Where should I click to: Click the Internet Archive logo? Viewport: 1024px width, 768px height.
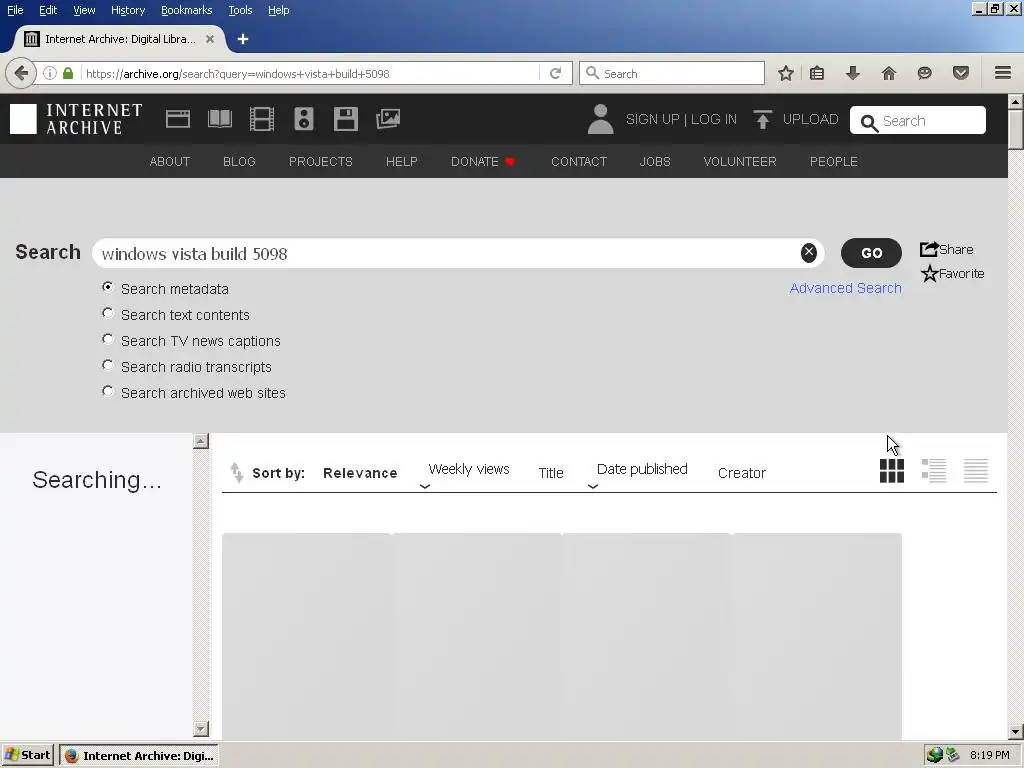[76, 119]
